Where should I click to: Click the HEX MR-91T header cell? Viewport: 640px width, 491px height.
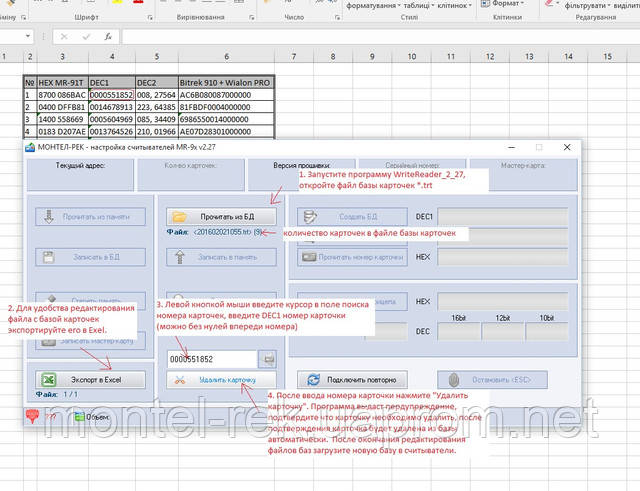[x=62, y=82]
